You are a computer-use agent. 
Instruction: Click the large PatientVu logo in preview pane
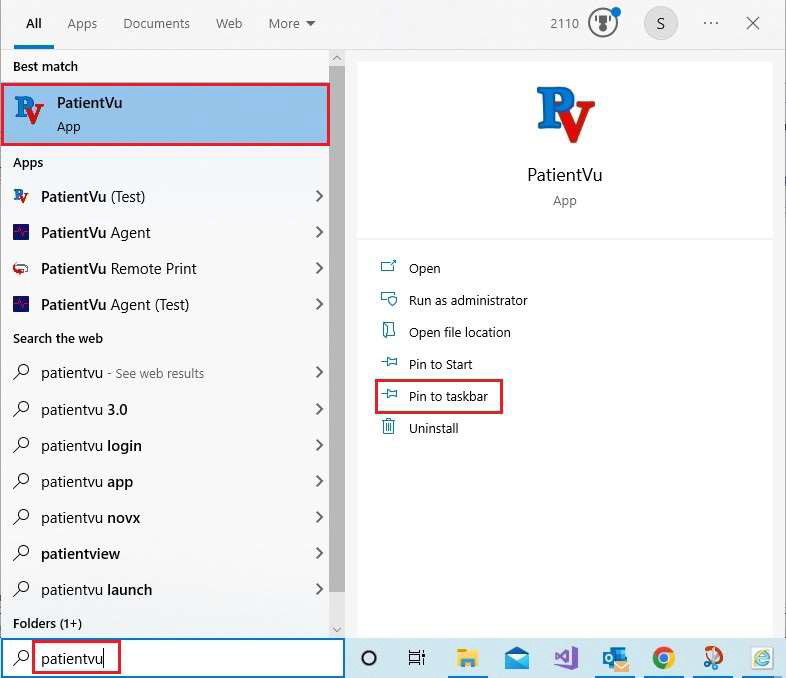point(565,114)
